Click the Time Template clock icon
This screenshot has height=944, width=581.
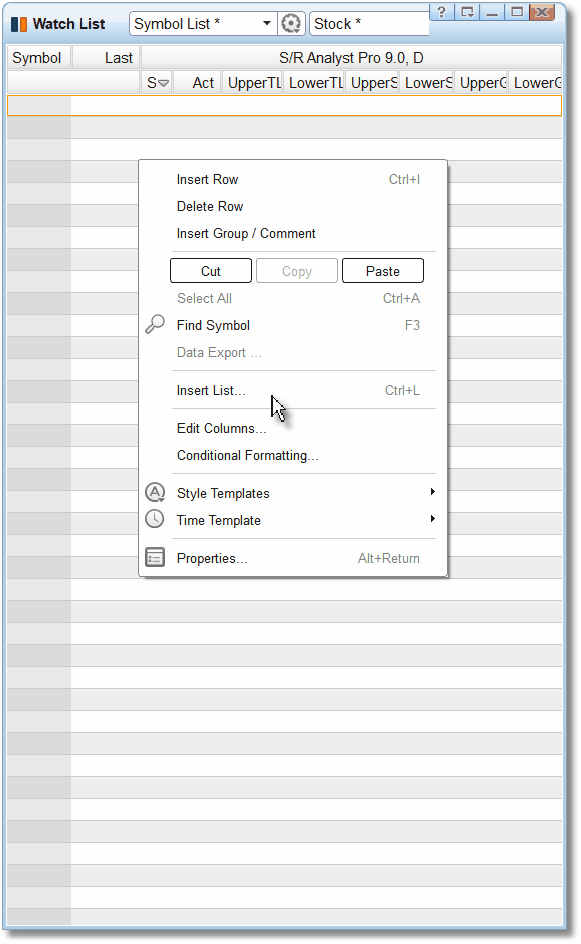pos(155,519)
